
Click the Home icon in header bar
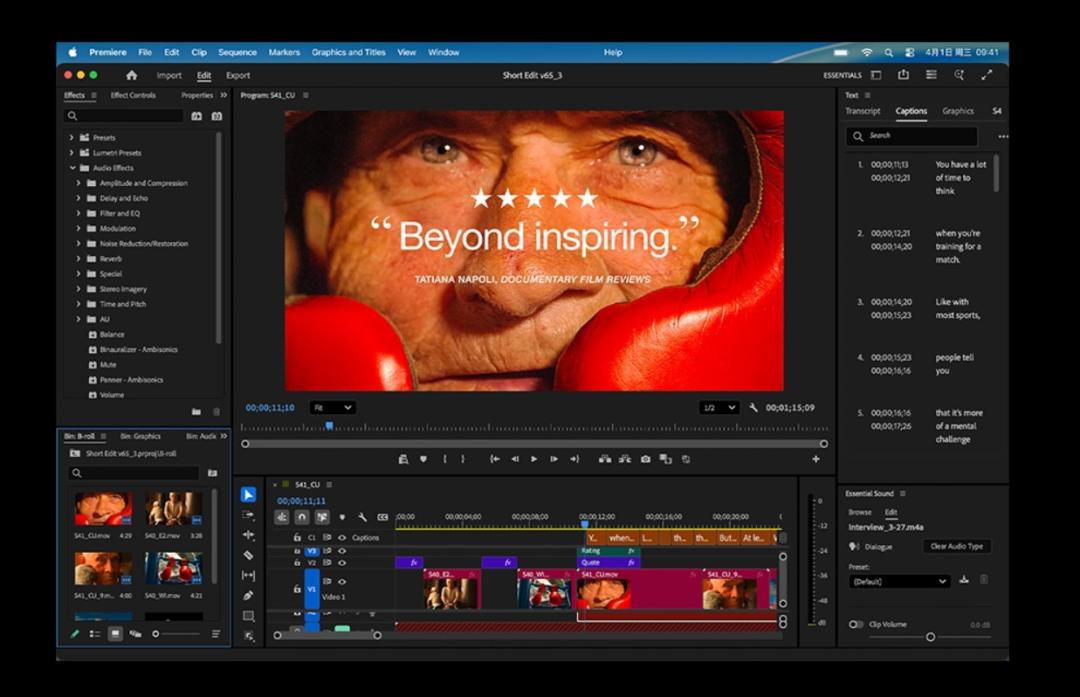tap(131, 75)
